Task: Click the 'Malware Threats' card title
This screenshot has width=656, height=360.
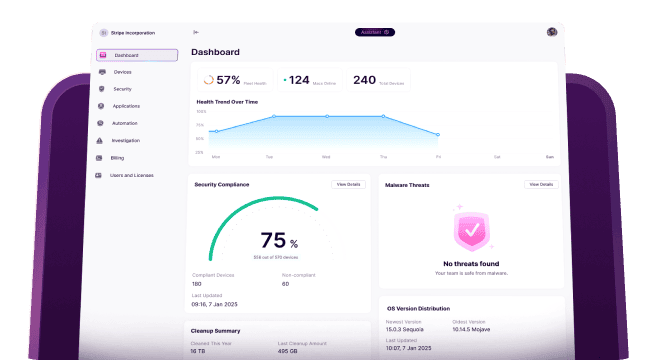Action: coord(407,185)
